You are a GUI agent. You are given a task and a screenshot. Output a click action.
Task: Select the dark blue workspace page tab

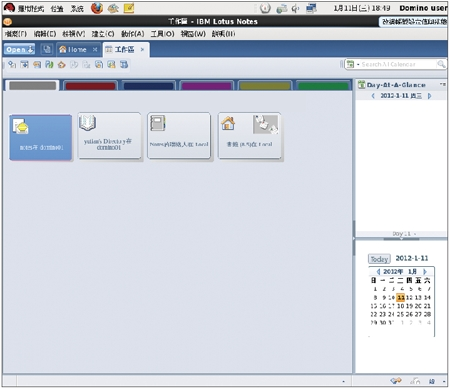pyautogui.click(x=148, y=86)
